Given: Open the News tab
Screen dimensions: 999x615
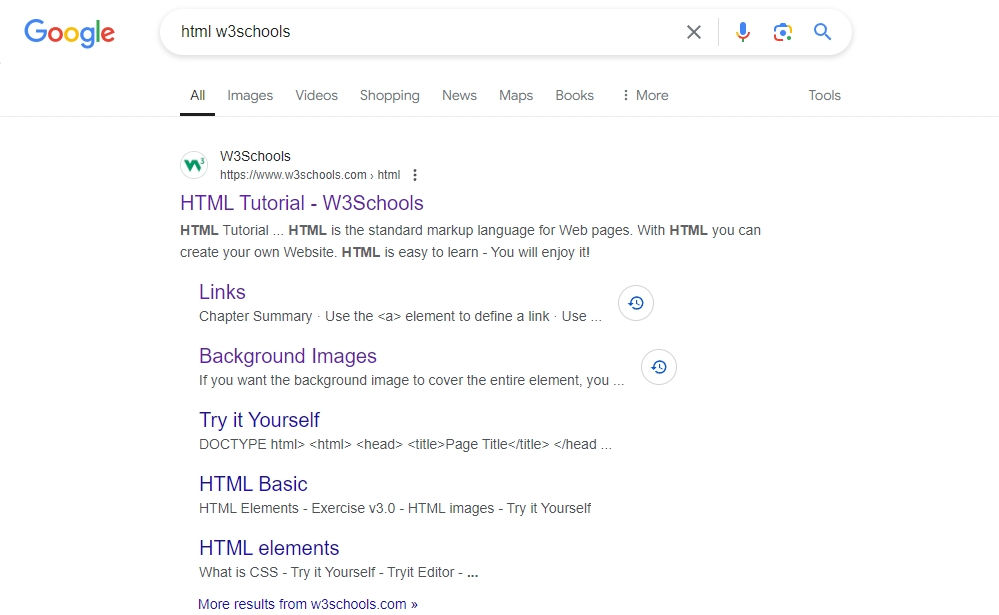Looking at the screenshot, I should [459, 96].
